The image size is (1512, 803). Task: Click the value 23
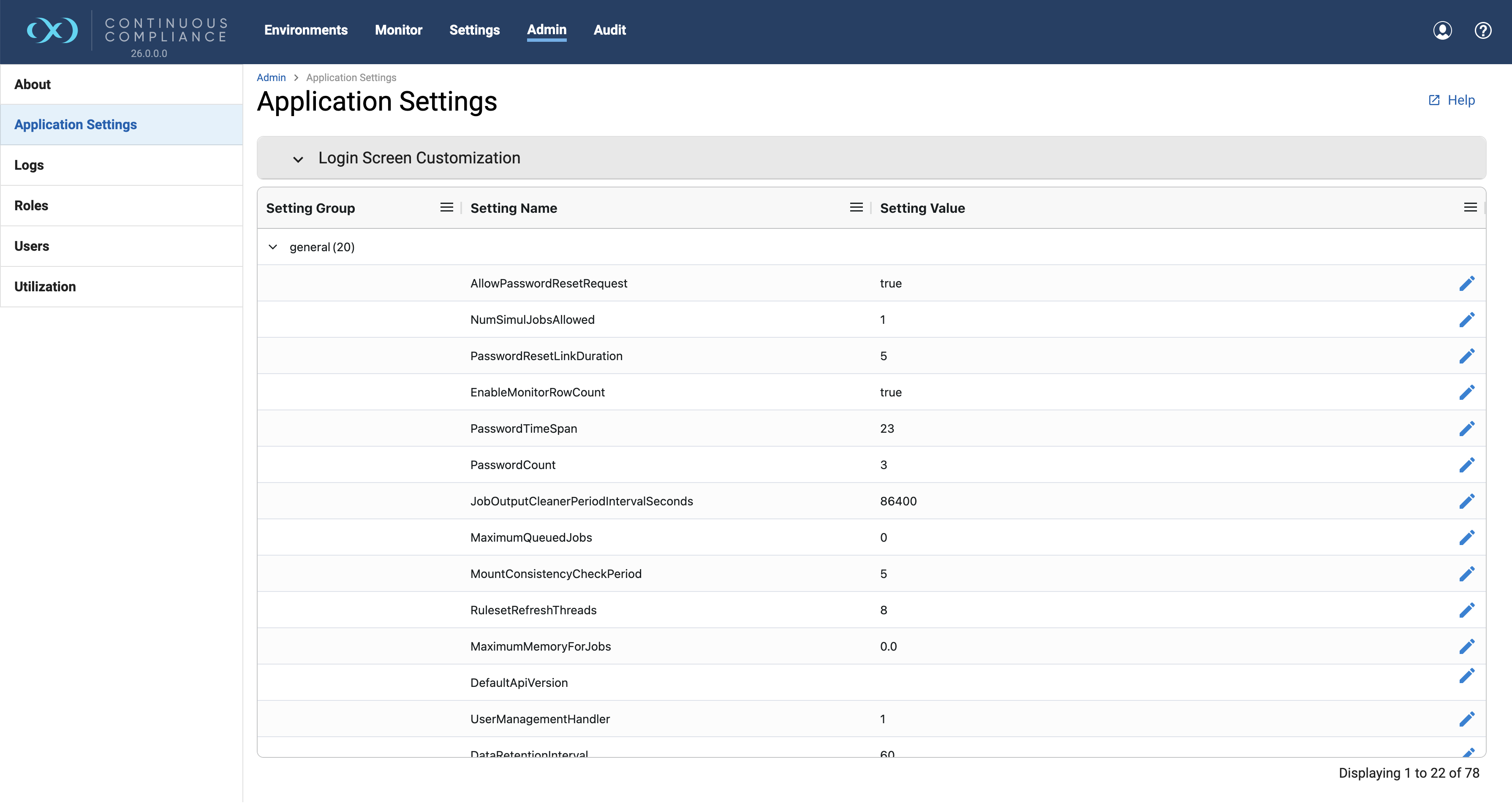887,429
